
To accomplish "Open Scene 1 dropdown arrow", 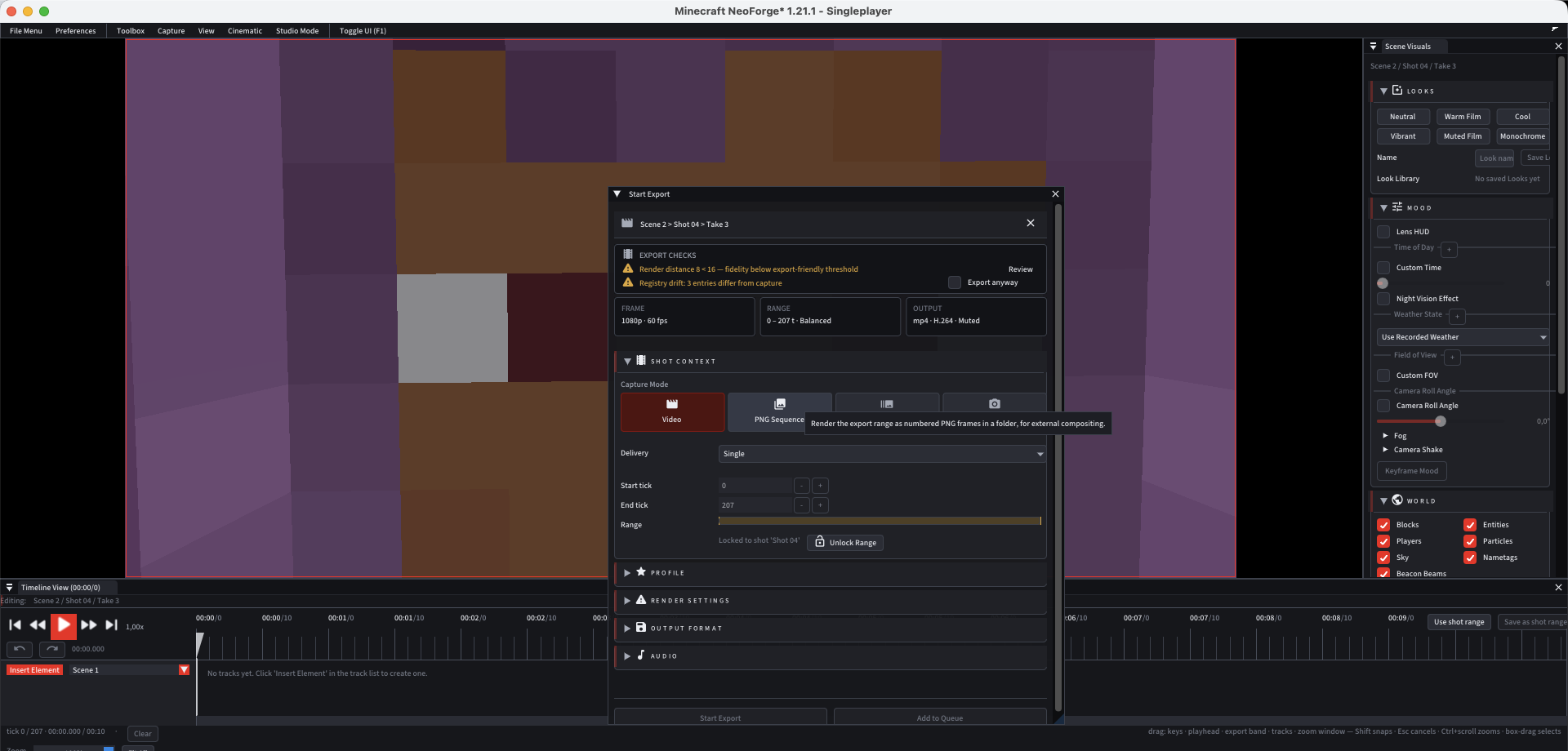I will point(184,670).
